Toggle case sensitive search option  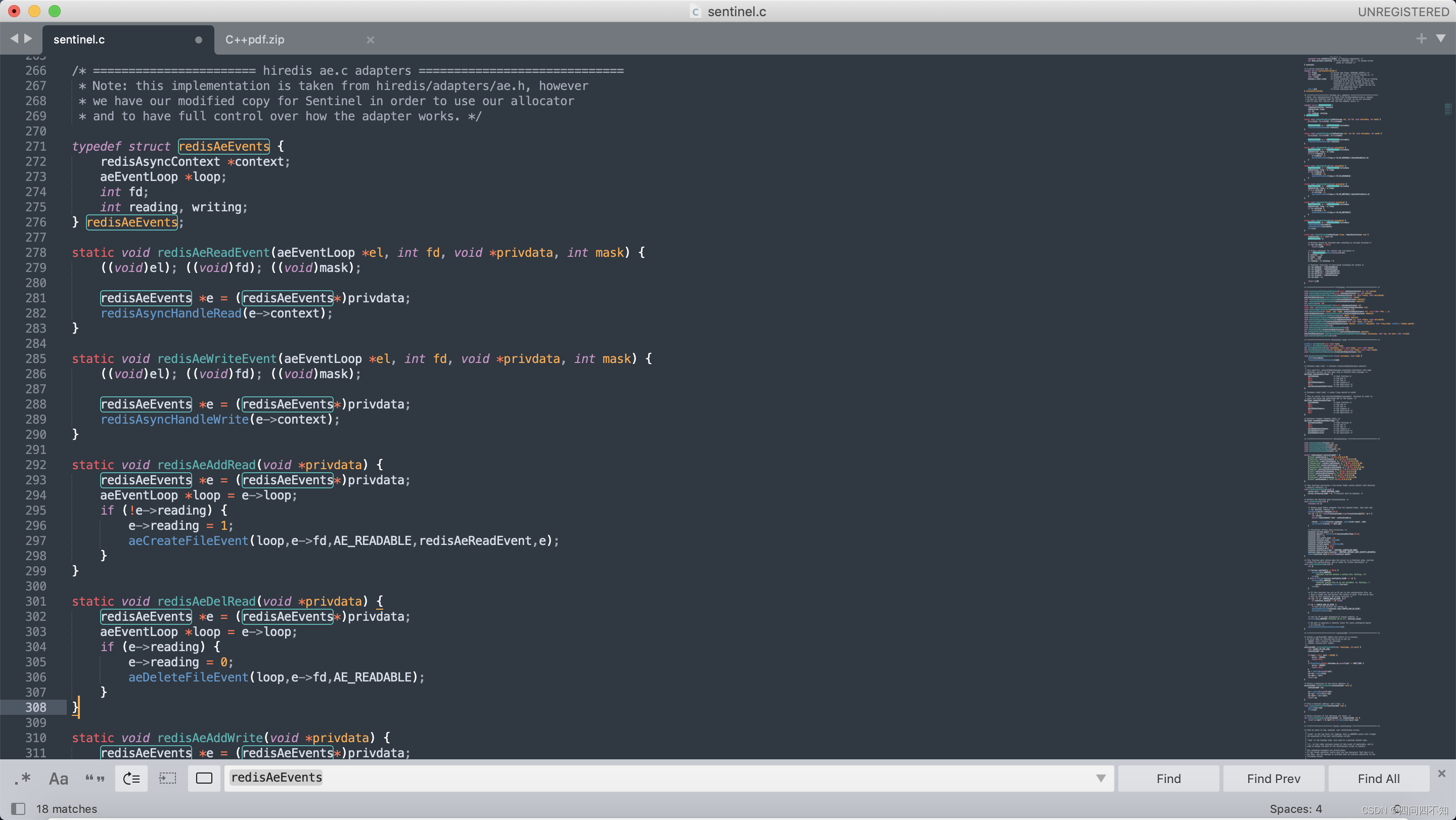point(58,779)
